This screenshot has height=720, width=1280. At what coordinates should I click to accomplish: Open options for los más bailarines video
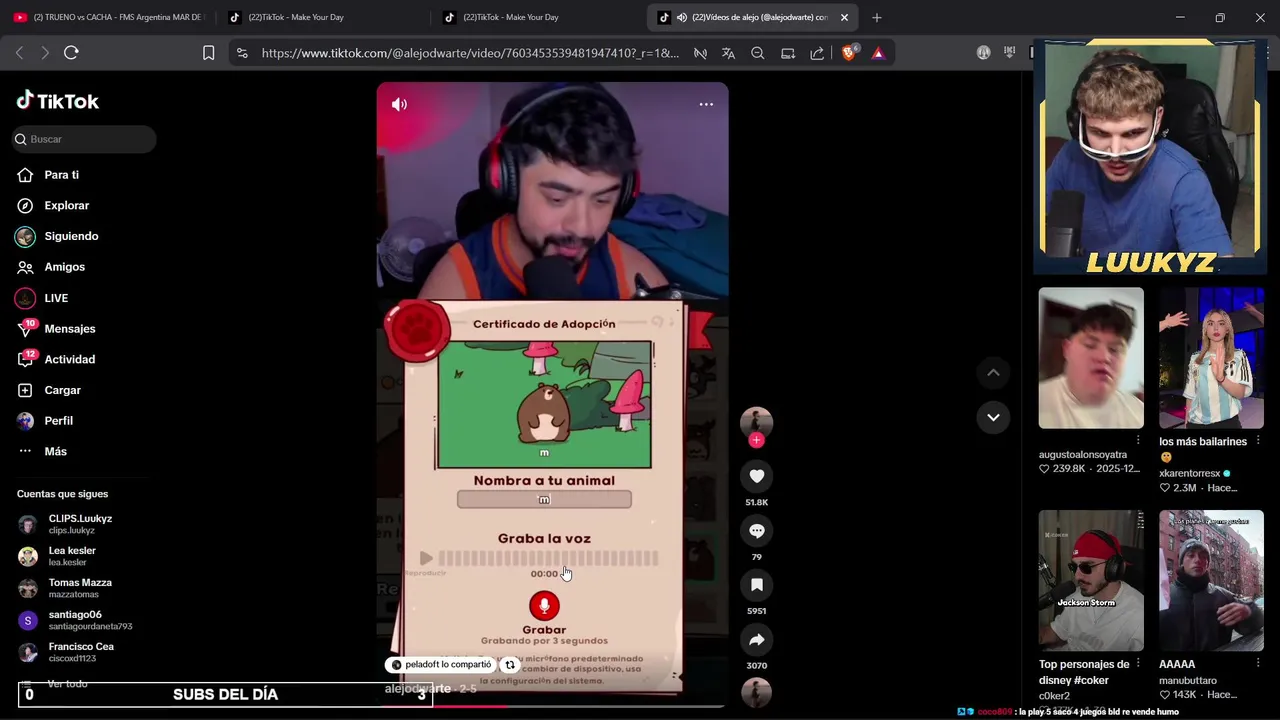[x=1258, y=441]
